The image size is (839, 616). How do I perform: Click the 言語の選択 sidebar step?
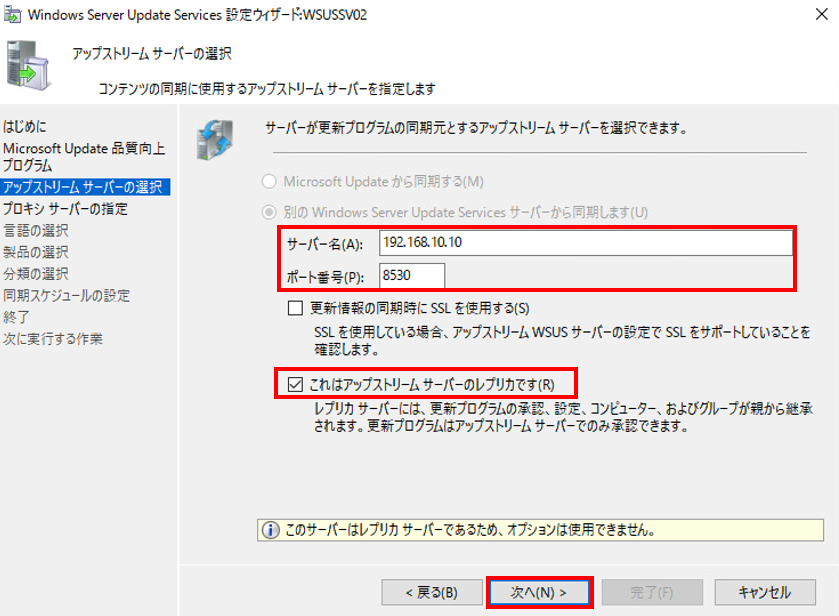click(36, 231)
